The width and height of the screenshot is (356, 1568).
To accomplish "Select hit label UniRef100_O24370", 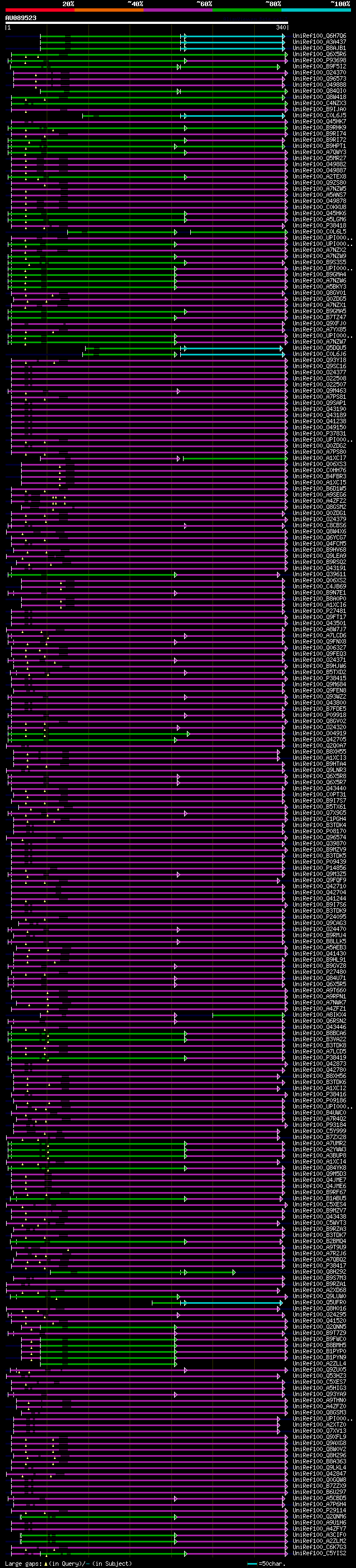I will coord(319,72).
